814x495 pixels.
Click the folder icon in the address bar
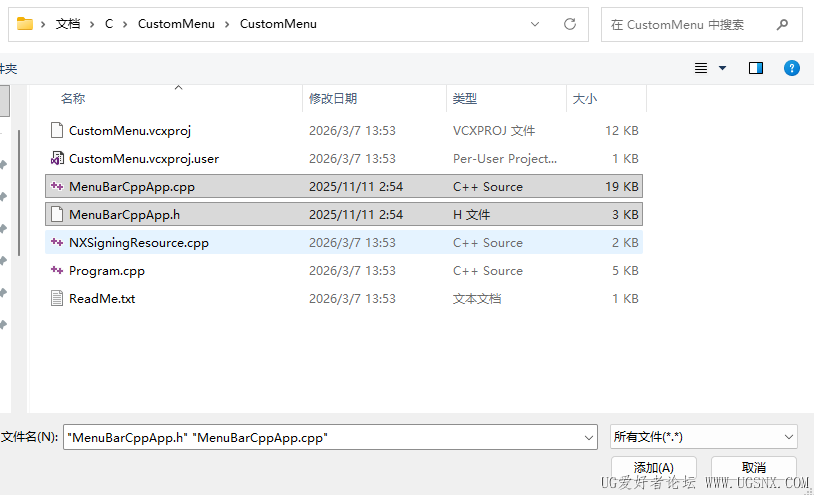click(24, 24)
